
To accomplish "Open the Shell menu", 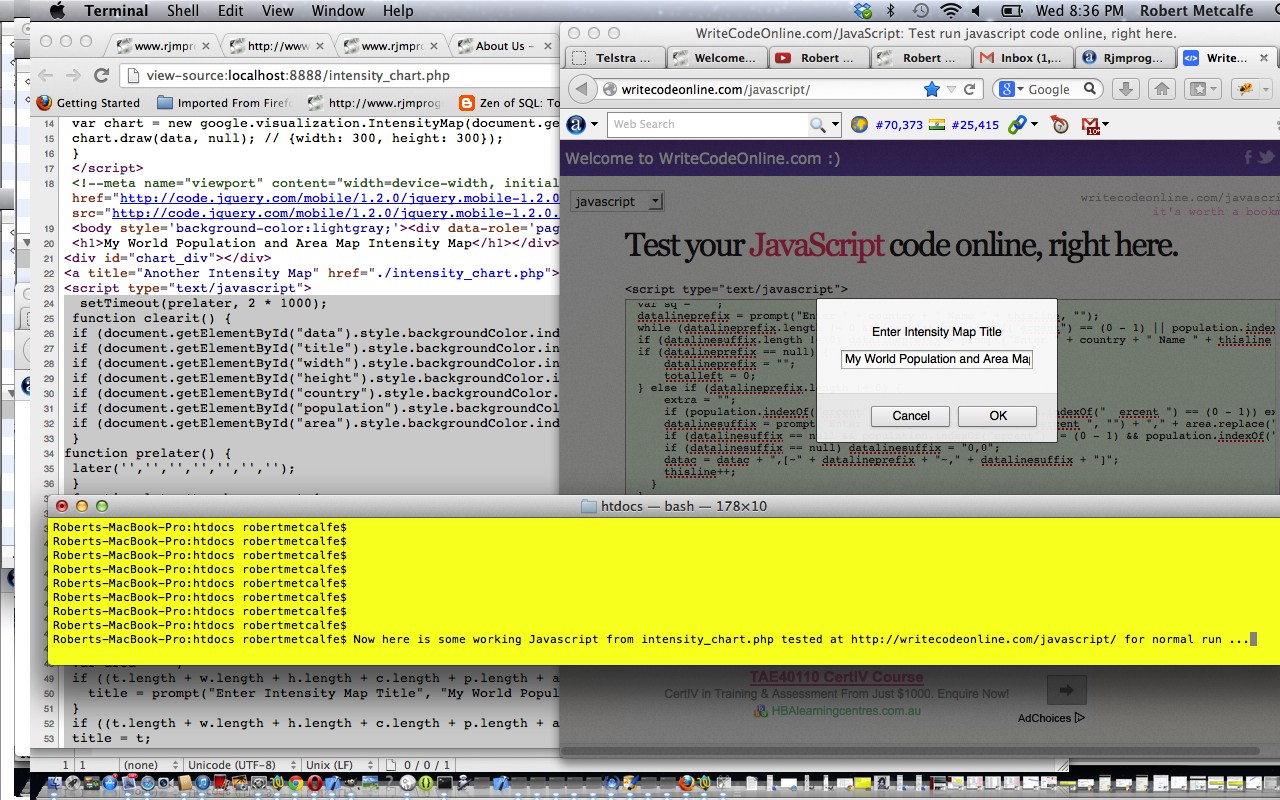I will coord(182,11).
